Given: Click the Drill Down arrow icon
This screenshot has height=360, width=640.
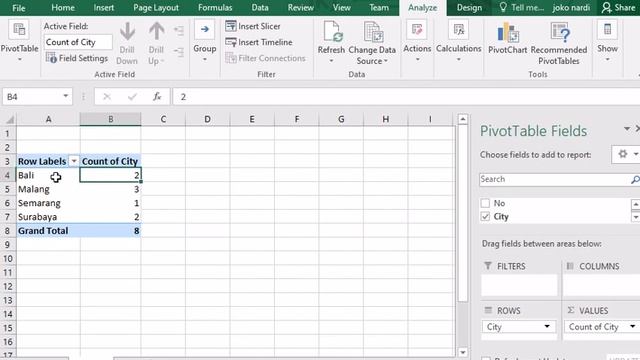Looking at the screenshot, I should [x=127, y=31].
